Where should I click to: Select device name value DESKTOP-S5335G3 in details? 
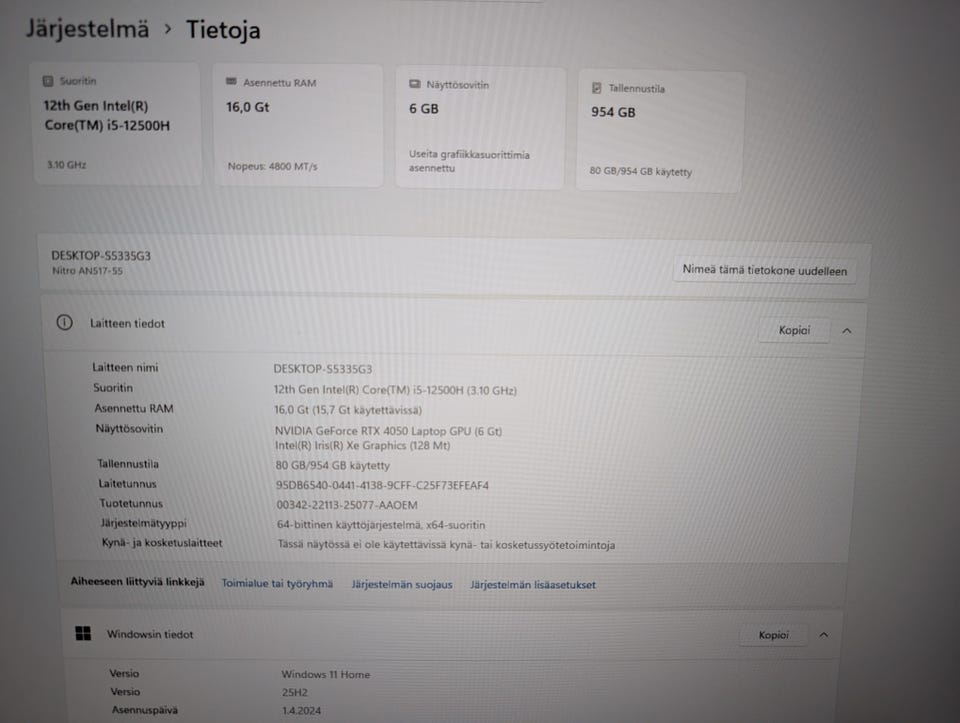[x=323, y=369]
